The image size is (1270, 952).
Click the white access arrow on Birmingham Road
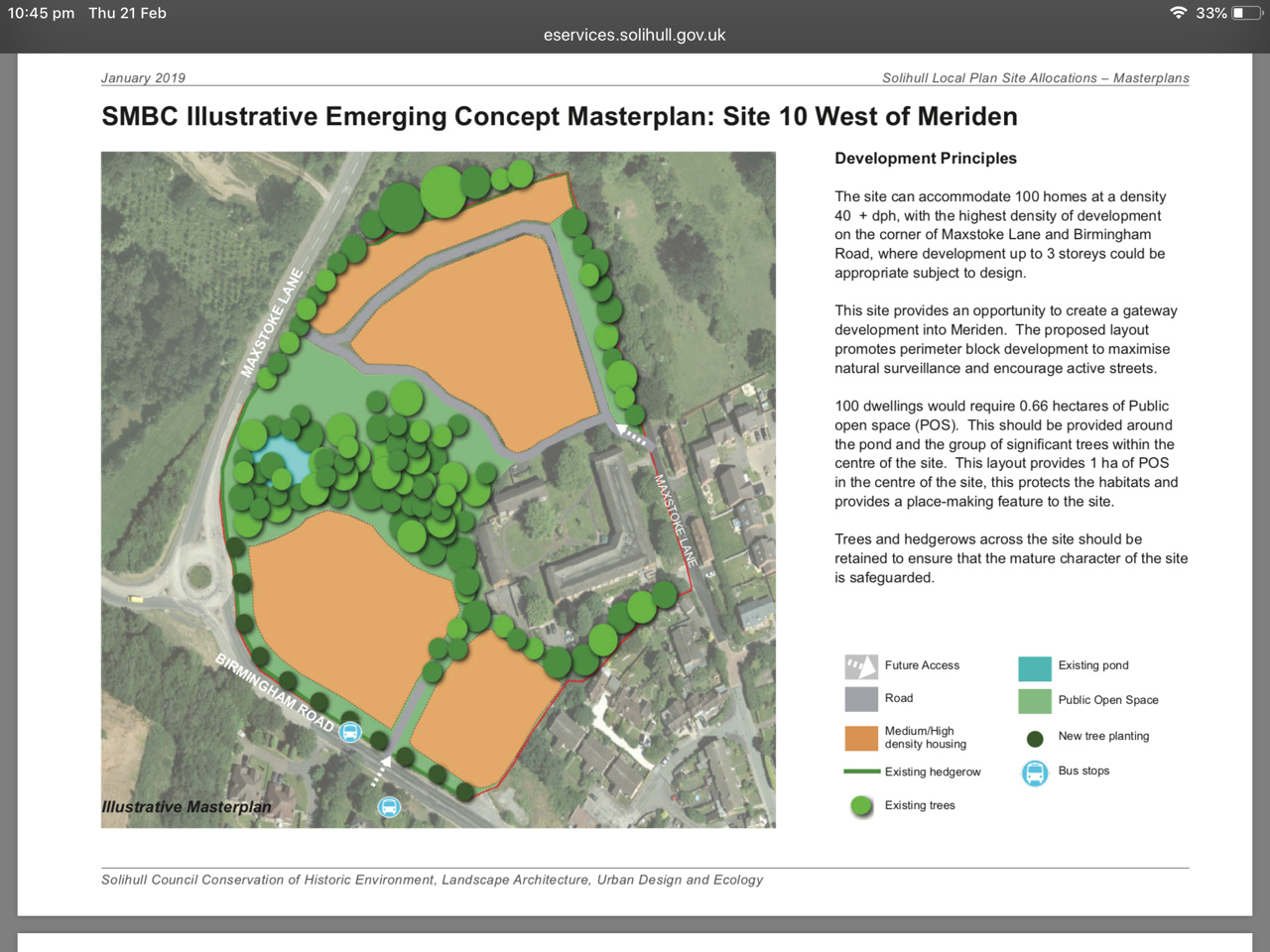381,771
